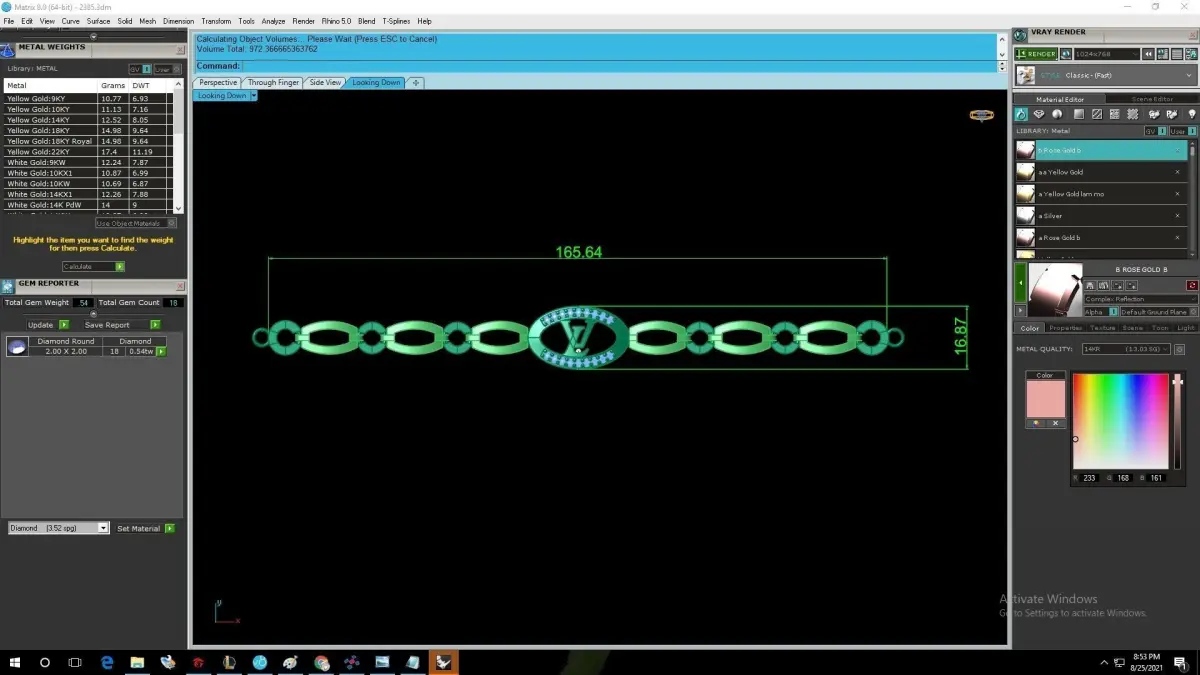Click the Update button in Gem Reporter
Screen dimensions: 1200x675
click(48, 325)
